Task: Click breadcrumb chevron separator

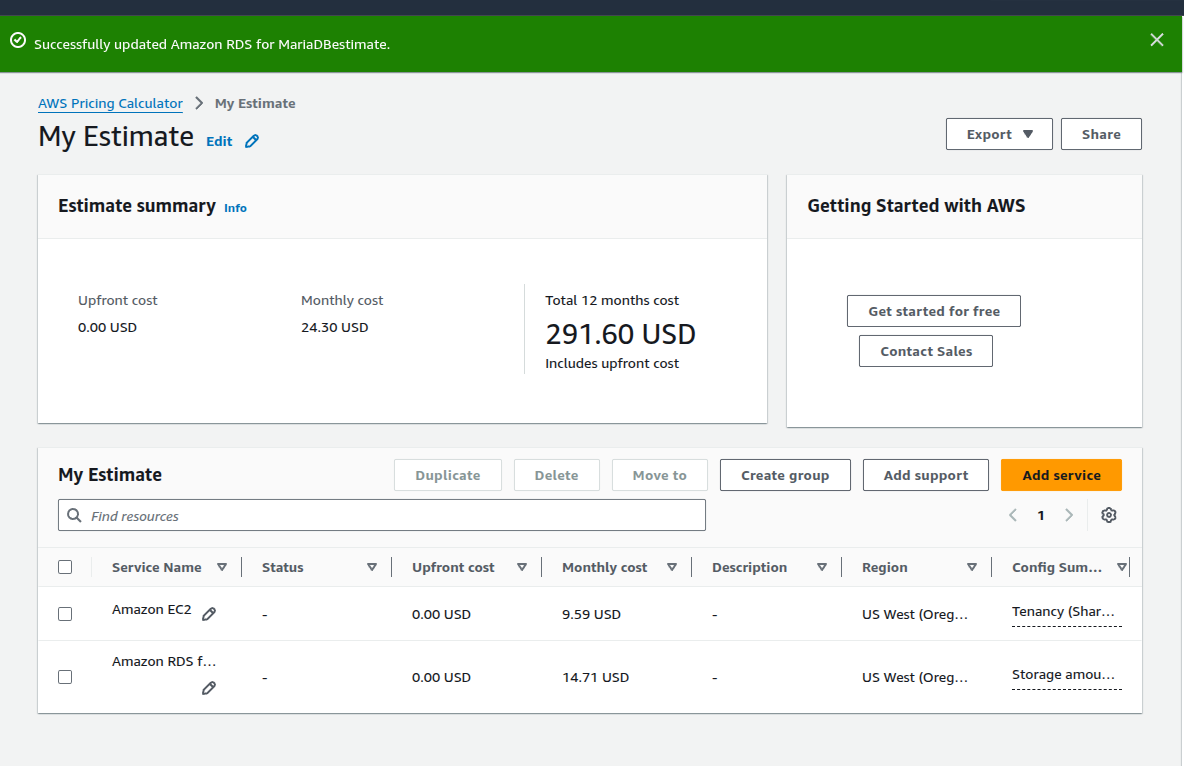Action: coord(199,103)
